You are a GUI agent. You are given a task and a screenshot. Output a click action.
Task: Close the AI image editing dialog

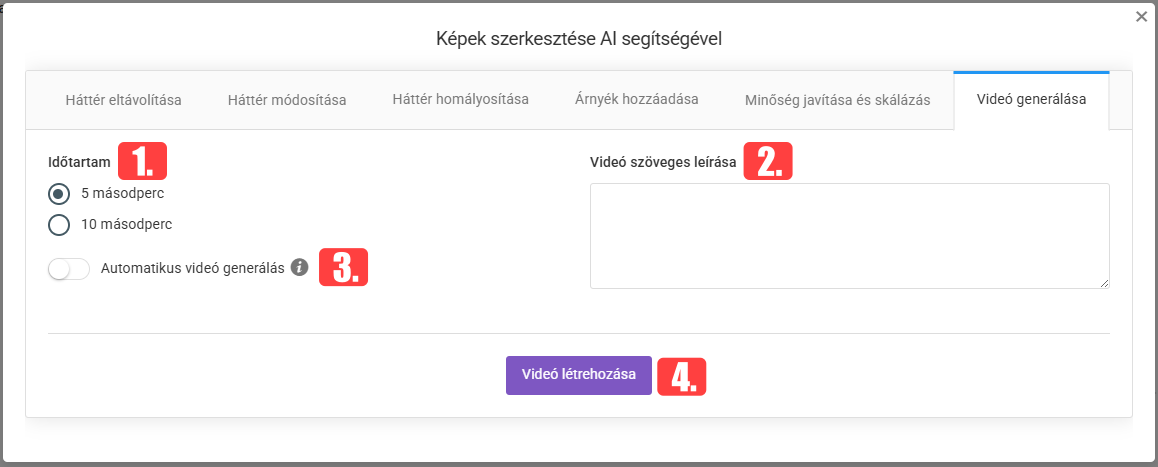(1141, 17)
